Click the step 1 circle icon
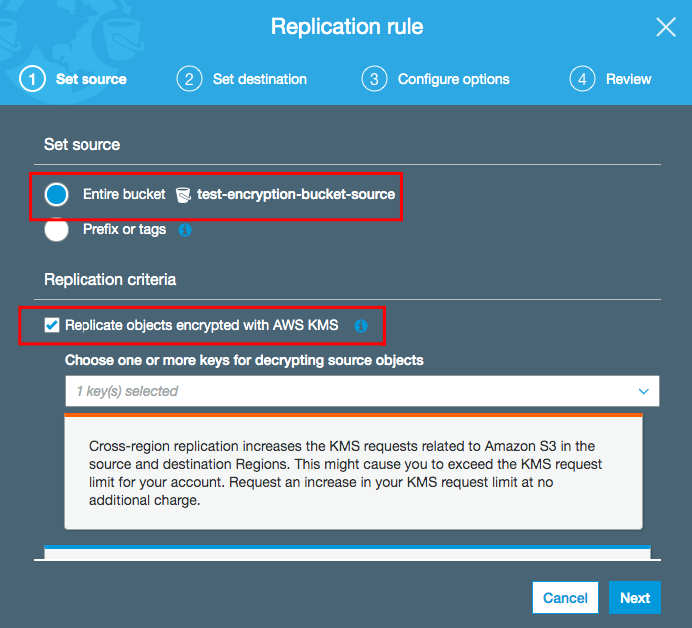 tap(32, 79)
